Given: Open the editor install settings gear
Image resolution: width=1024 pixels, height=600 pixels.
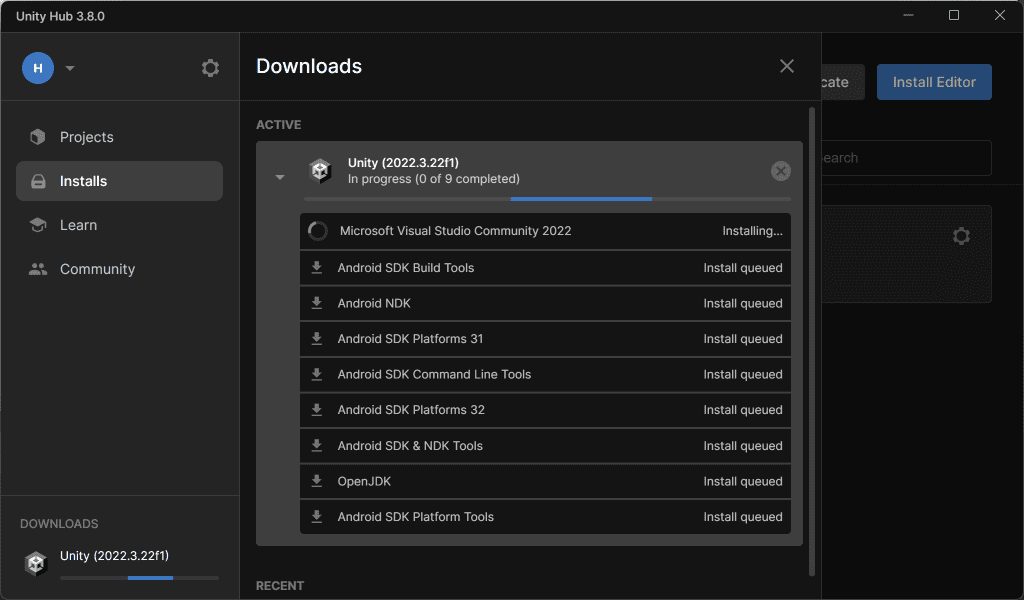Looking at the screenshot, I should (x=961, y=236).
